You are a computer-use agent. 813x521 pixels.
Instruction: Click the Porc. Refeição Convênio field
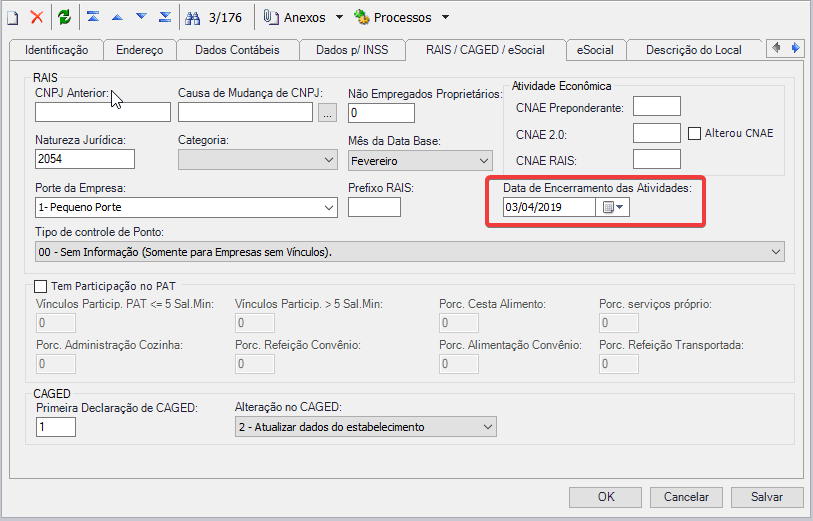(255, 364)
